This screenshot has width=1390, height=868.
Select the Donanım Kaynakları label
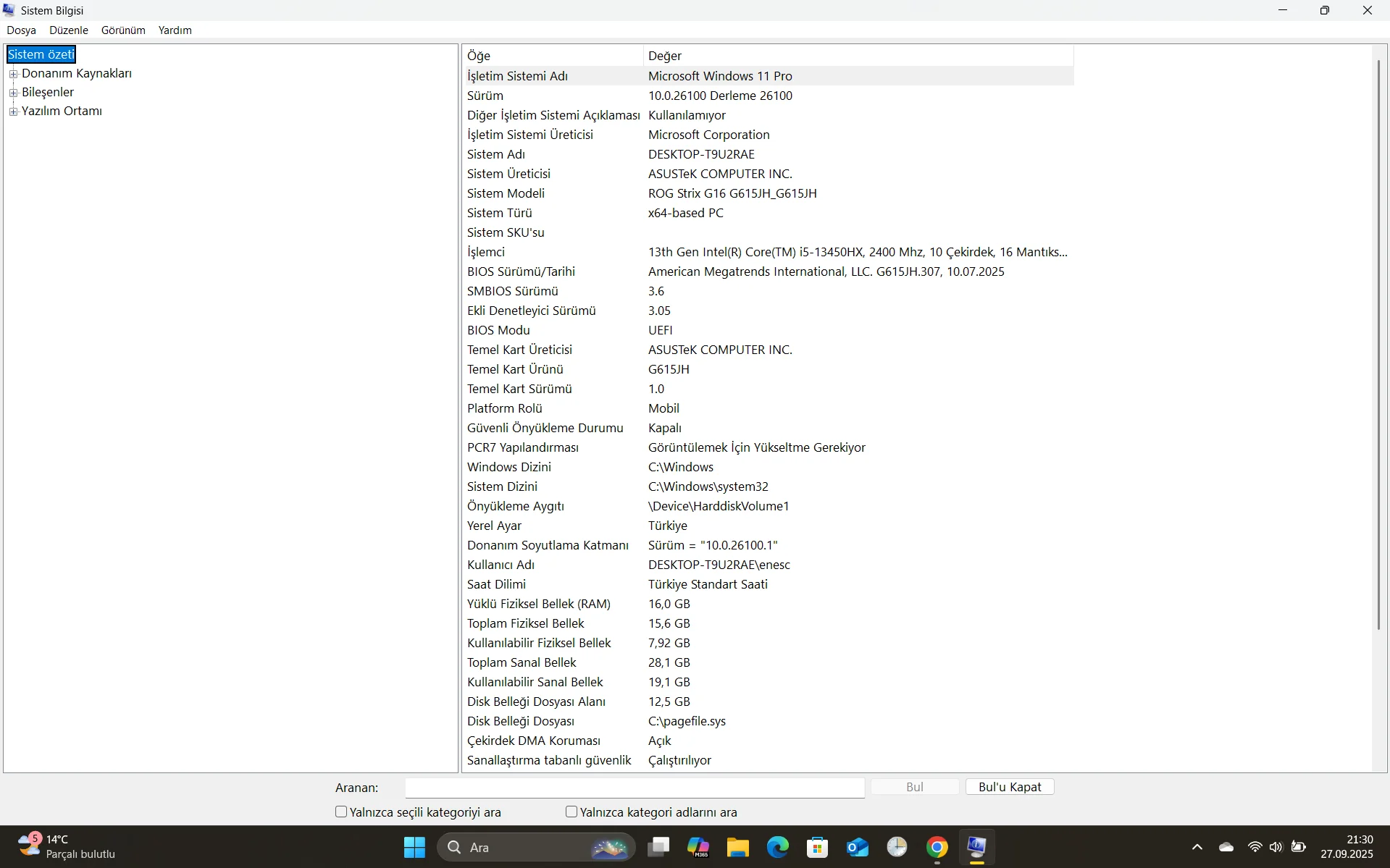point(77,73)
